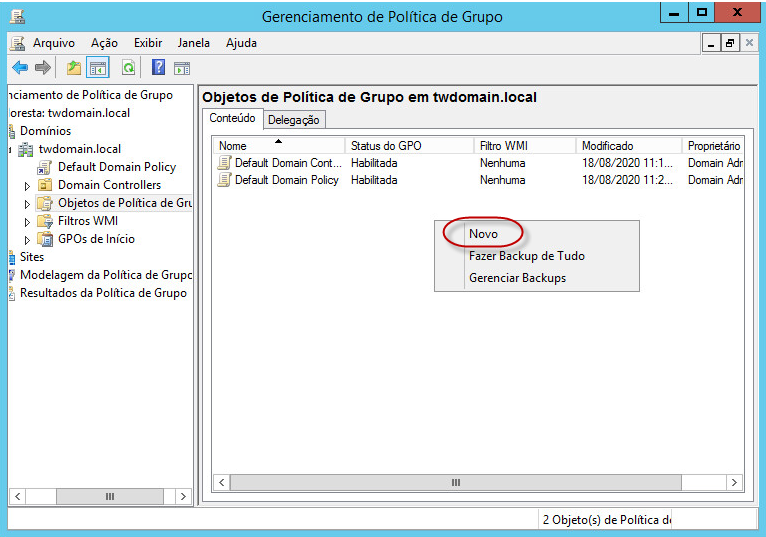Click the Refresh toolbar icon

[128, 68]
